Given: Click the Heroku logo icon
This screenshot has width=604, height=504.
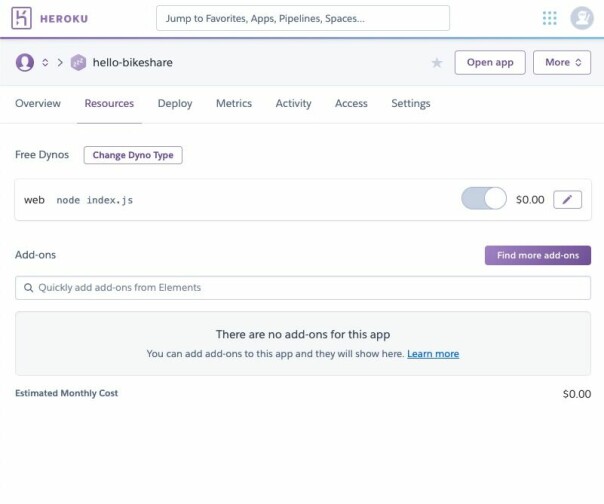Looking at the screenshot, I should tap(21, 18).
